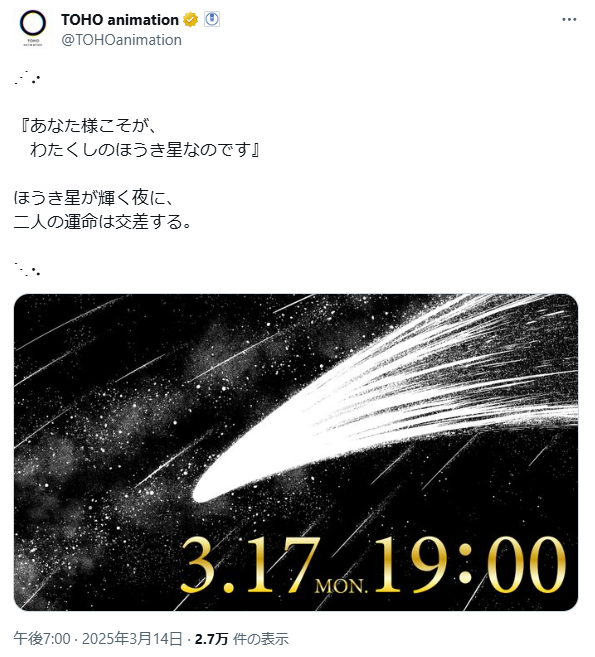Click the TOHO animation display name

pos(120,20)
